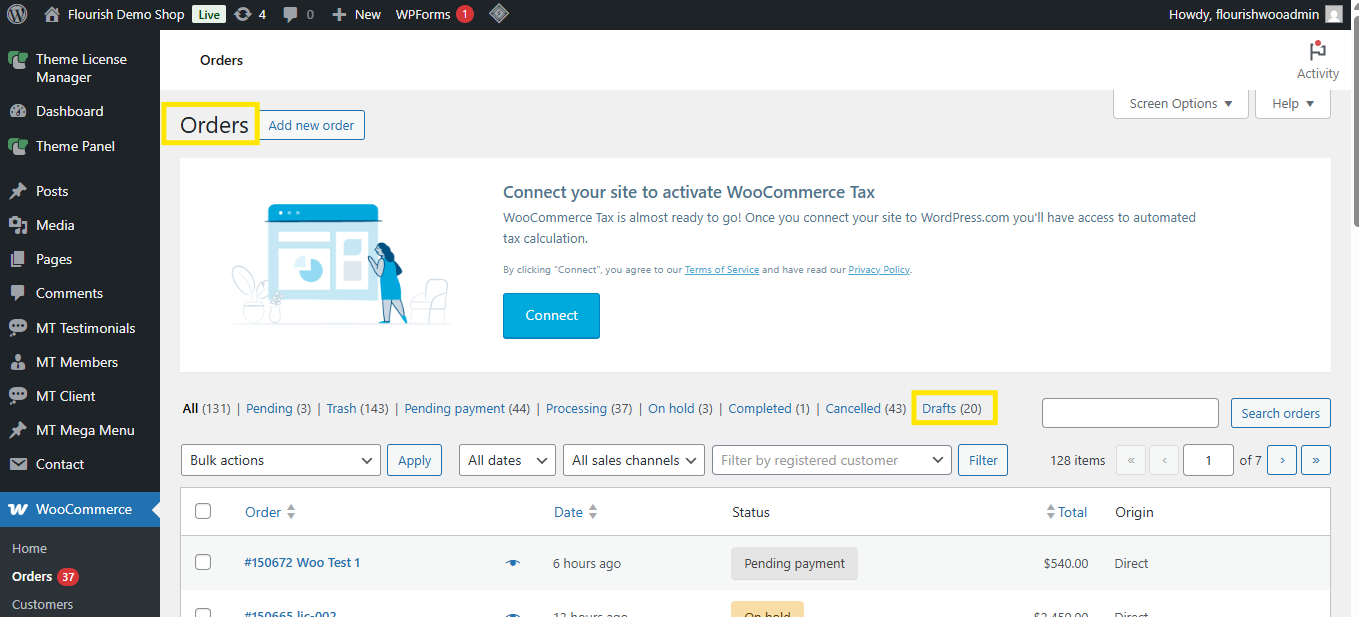1359x617 pixels.
Task: Click the plus New icon in the admin bar
Action: (x=339, y=15)
